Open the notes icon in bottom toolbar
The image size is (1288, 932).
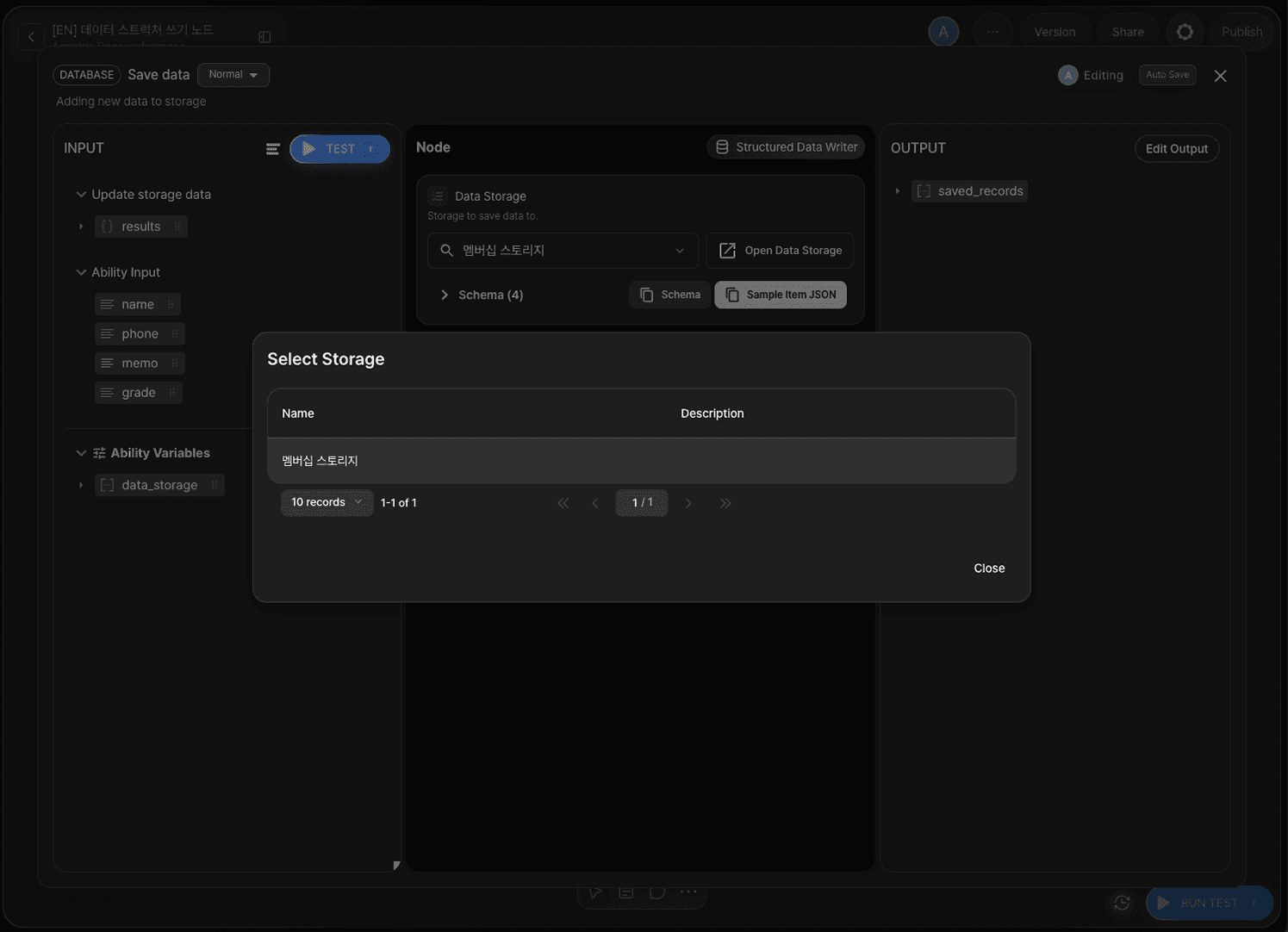(x=626, y=893)
